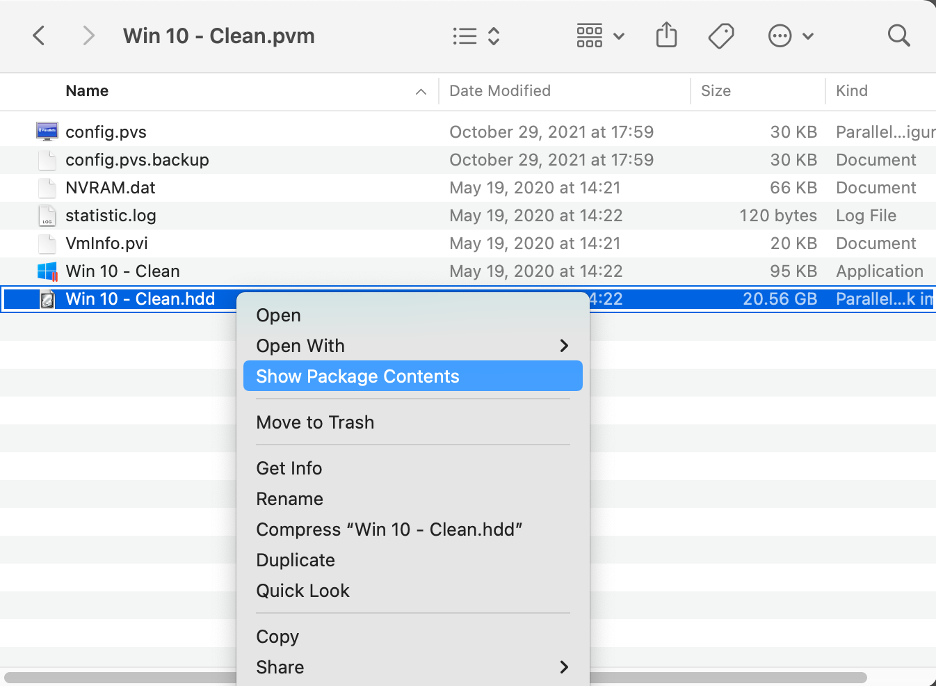The height and width of the screenshot is (686, 936).
Task: Choose Share in the context menu
Action: pyautogui.click(x=280, y=667)
